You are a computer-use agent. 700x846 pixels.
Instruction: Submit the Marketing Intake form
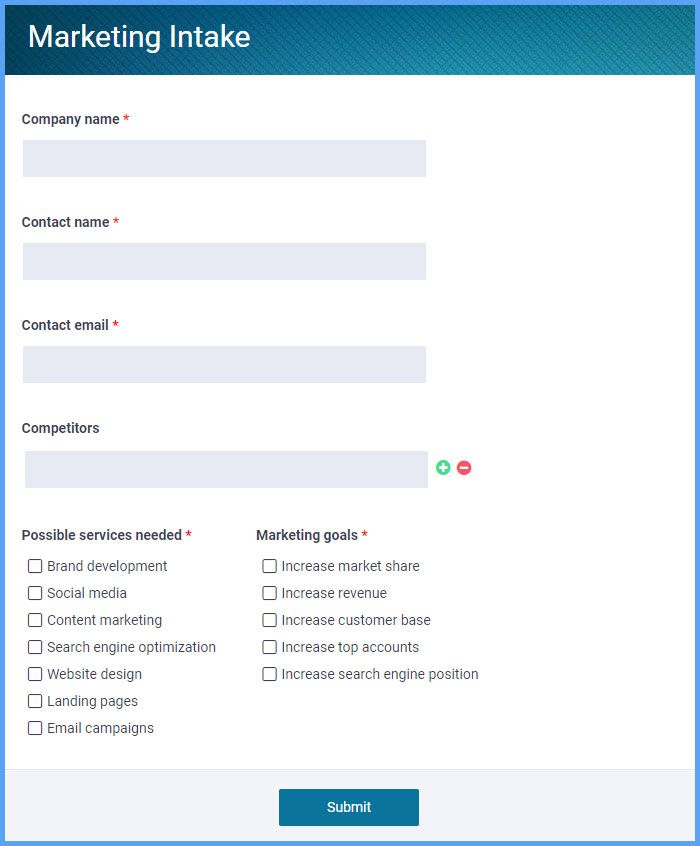pos(349,807)
